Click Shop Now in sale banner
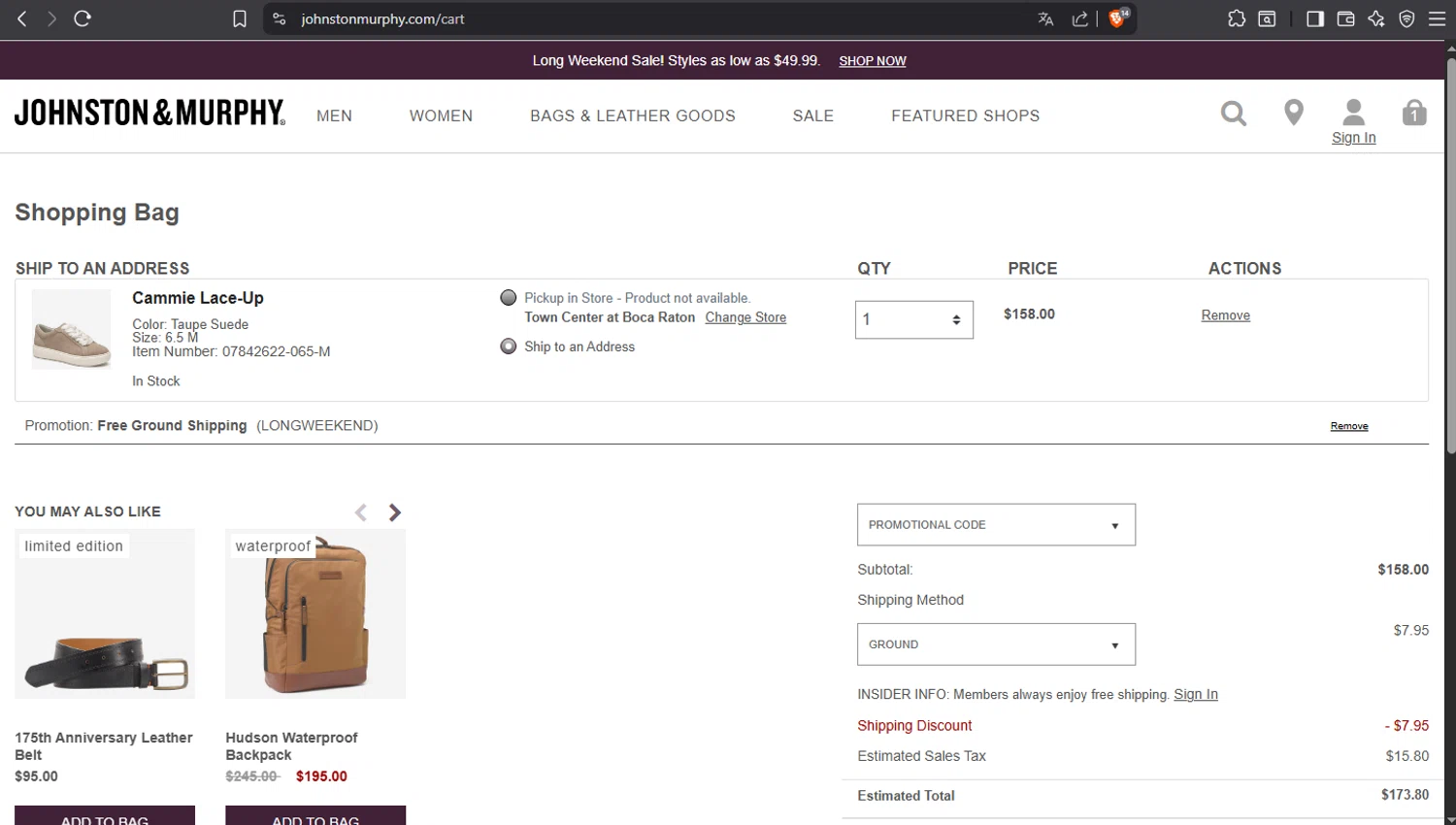 (872, 61)
